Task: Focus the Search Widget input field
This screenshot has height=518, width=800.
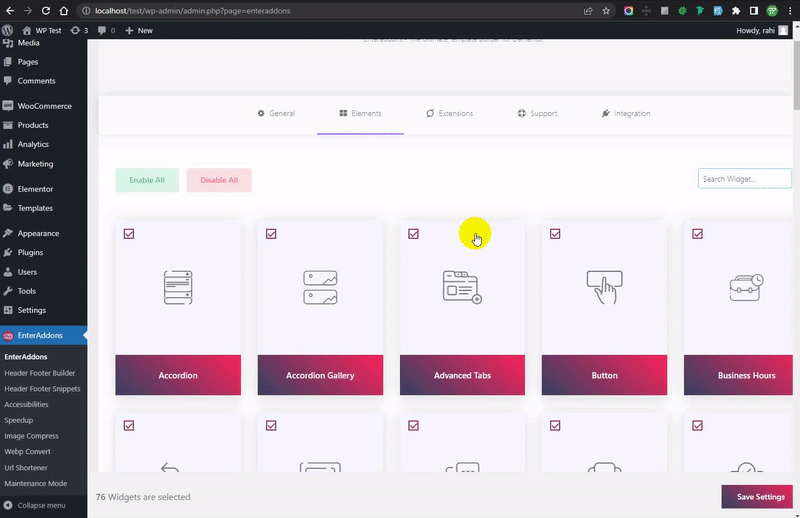Action: (744, 179)
